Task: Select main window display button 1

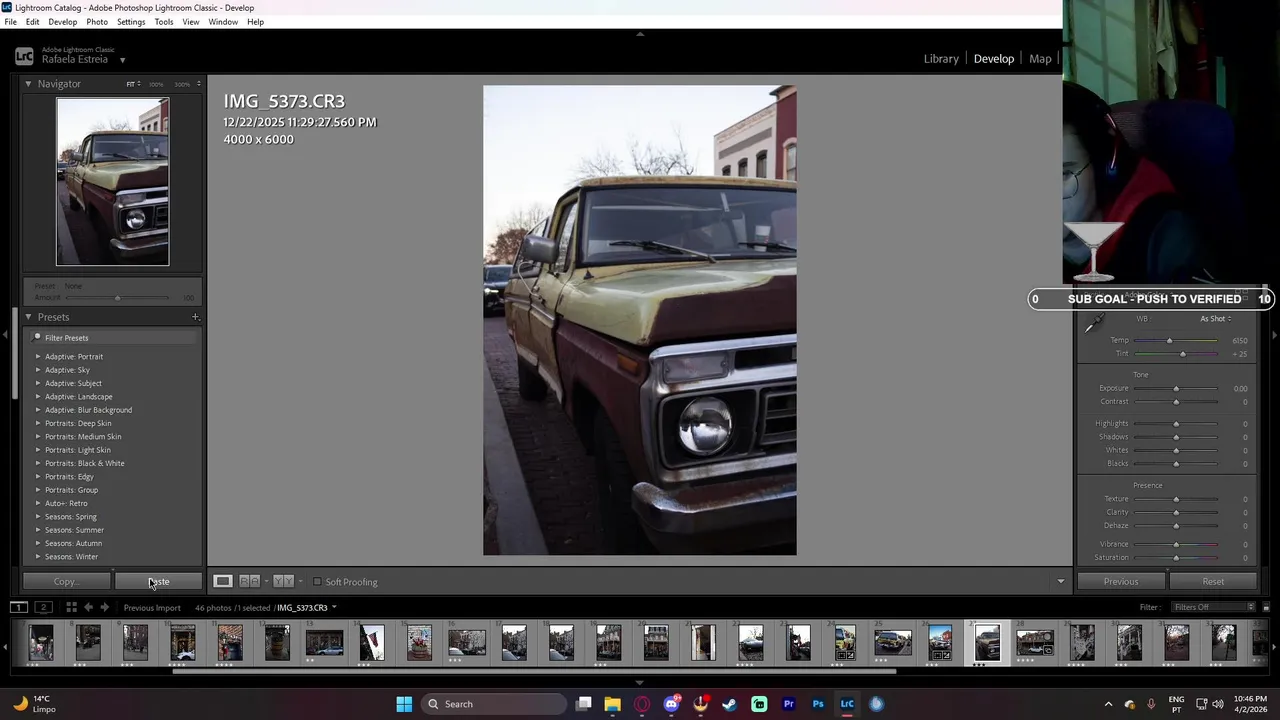Action: click(x=18, y=607)
